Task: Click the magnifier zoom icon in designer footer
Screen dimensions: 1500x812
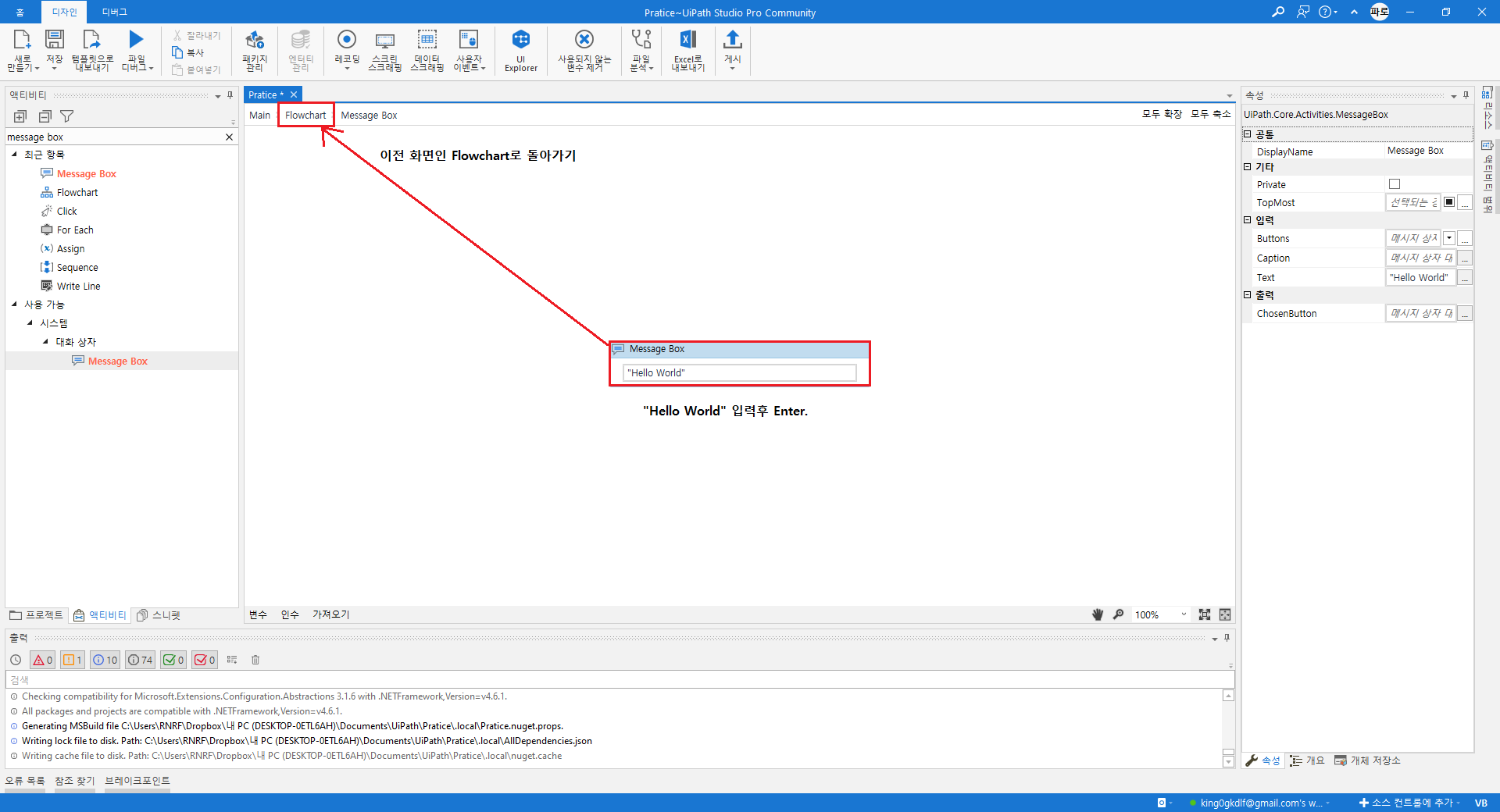Action: [x=1119, y=614]
